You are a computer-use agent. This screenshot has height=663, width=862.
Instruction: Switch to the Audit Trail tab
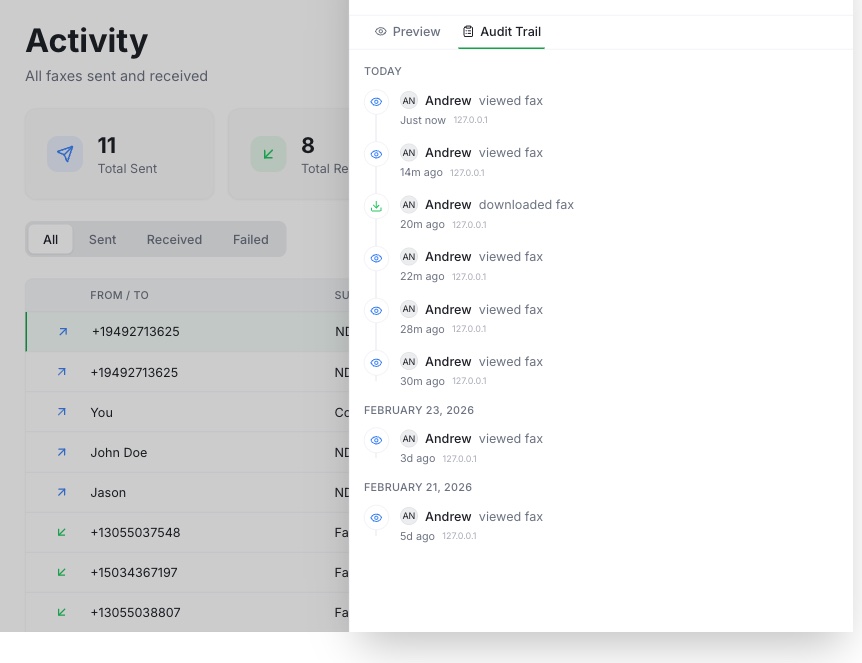[x=501, y=32]
